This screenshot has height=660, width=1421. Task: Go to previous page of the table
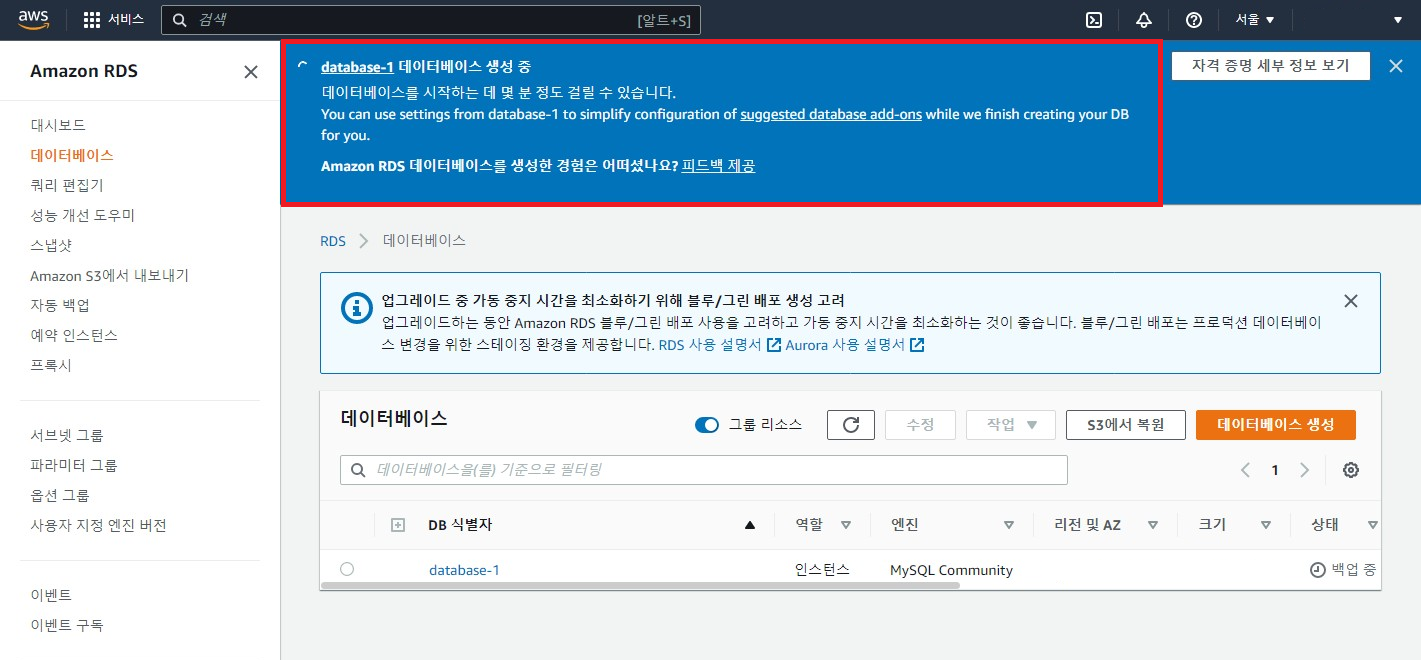click(1245, 470)
